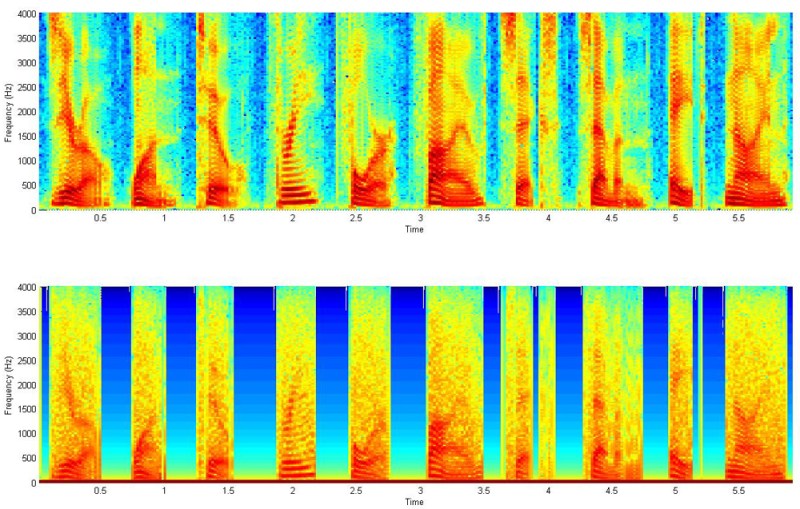The width and height of the screenshot is (800, 509).
Task: Select the 4.5 time tick on bottom plot
Action: coord(613,491)
